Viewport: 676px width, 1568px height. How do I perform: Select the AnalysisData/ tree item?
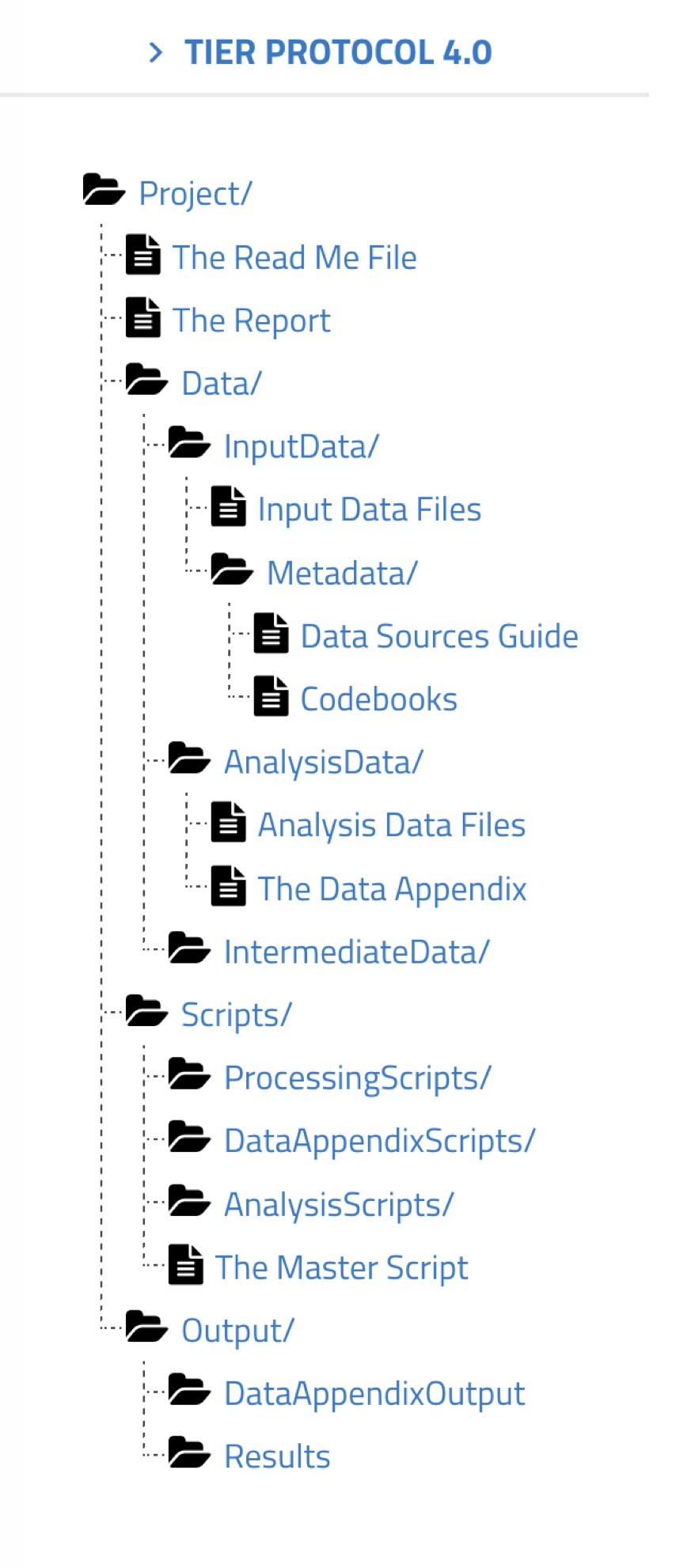pyautogui.click(x=324, y=763)
